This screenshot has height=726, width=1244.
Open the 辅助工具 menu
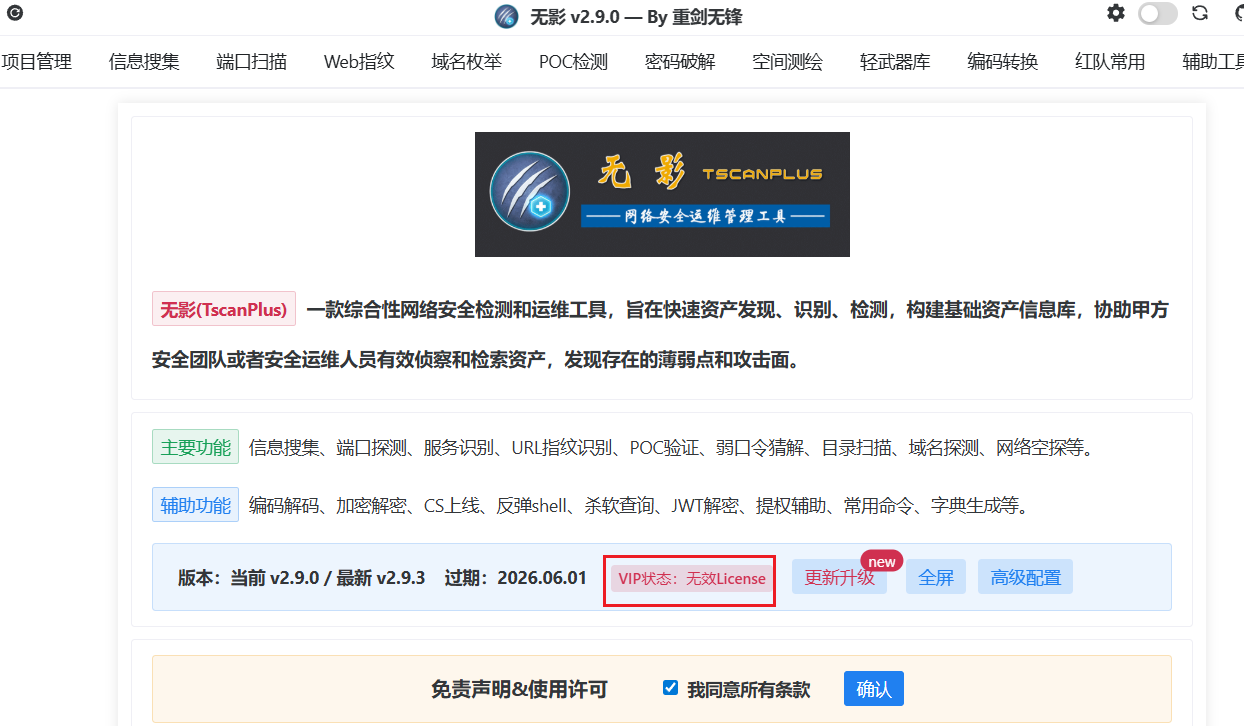pyautogui.click(x=1213, y=62)
